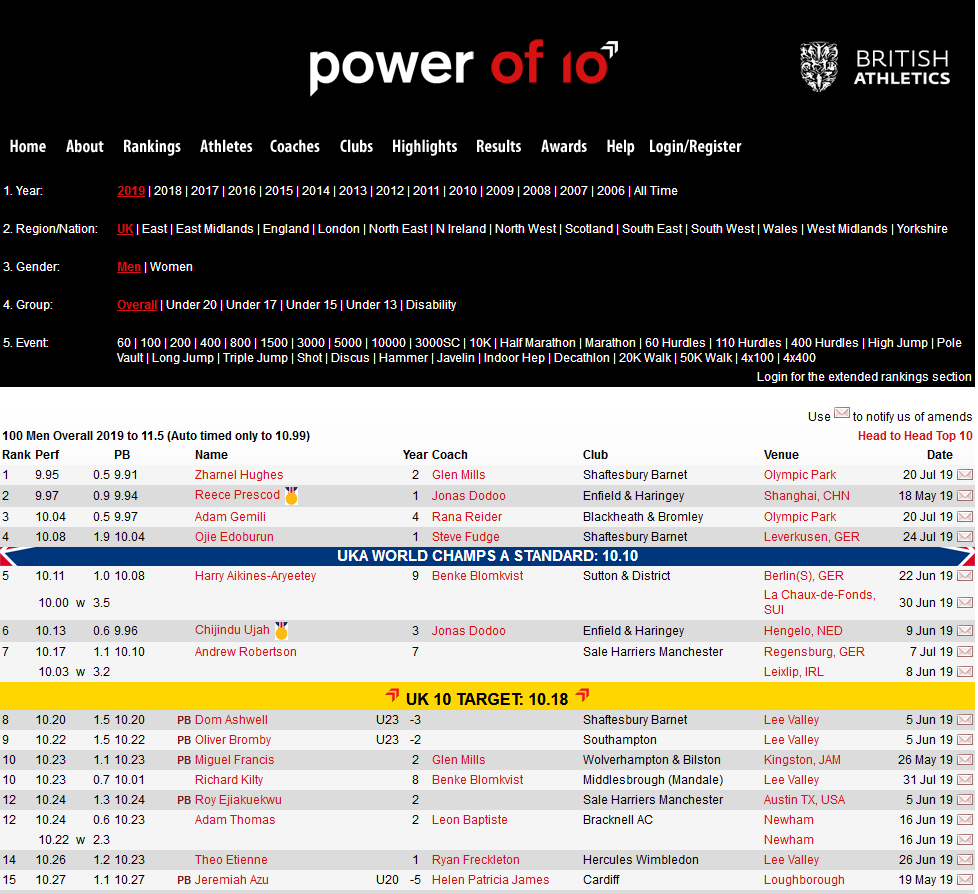Open Harry Aikines-Aryeetey athlete profile
The width and height of the screenshot is (978, 894).
point(255,576)
